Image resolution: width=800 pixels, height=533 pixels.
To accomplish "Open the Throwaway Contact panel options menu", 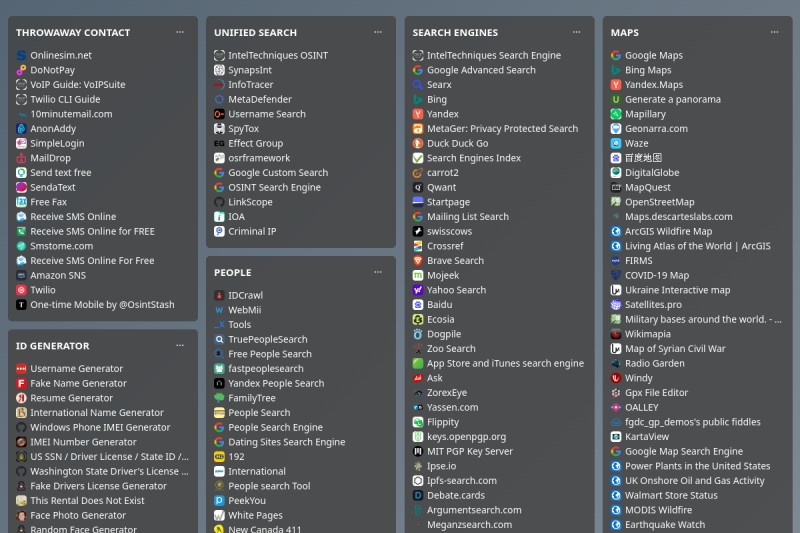I will [x=180, y=32].
